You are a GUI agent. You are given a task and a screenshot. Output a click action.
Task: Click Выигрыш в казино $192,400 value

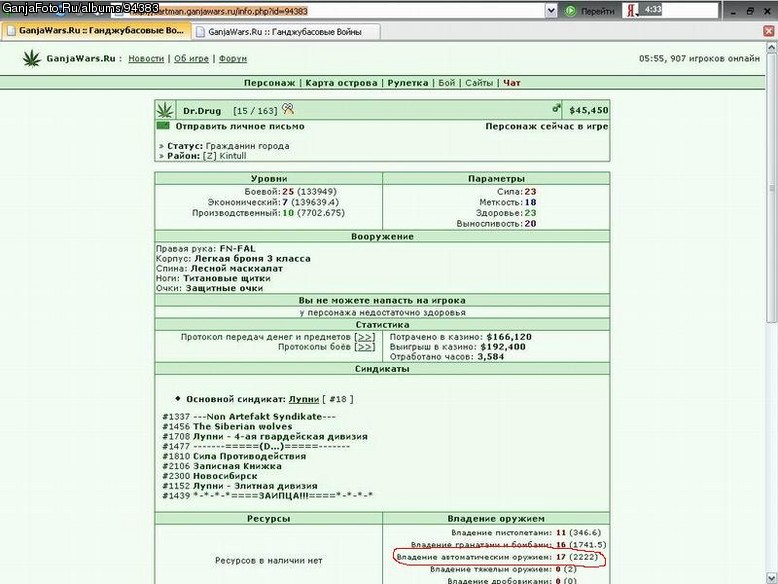pos(503,347)
